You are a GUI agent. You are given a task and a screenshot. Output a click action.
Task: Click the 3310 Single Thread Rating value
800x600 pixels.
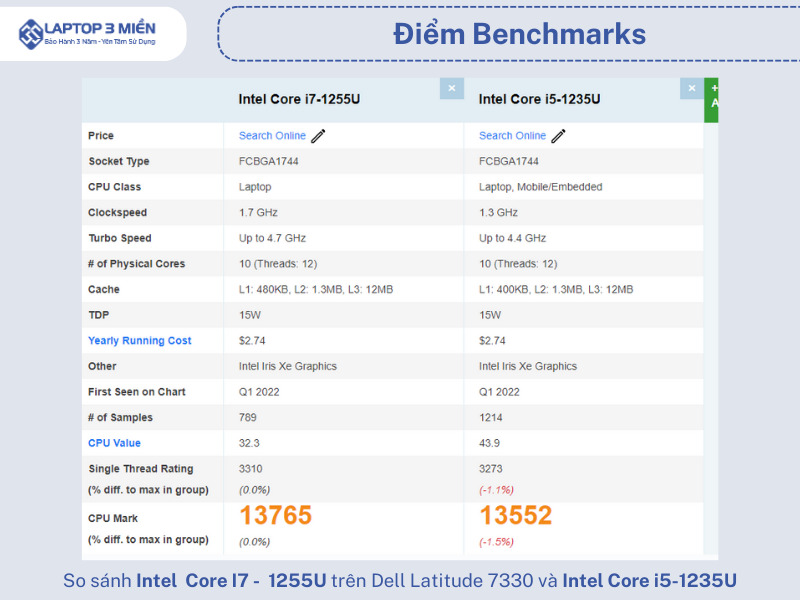coord(252,469)
